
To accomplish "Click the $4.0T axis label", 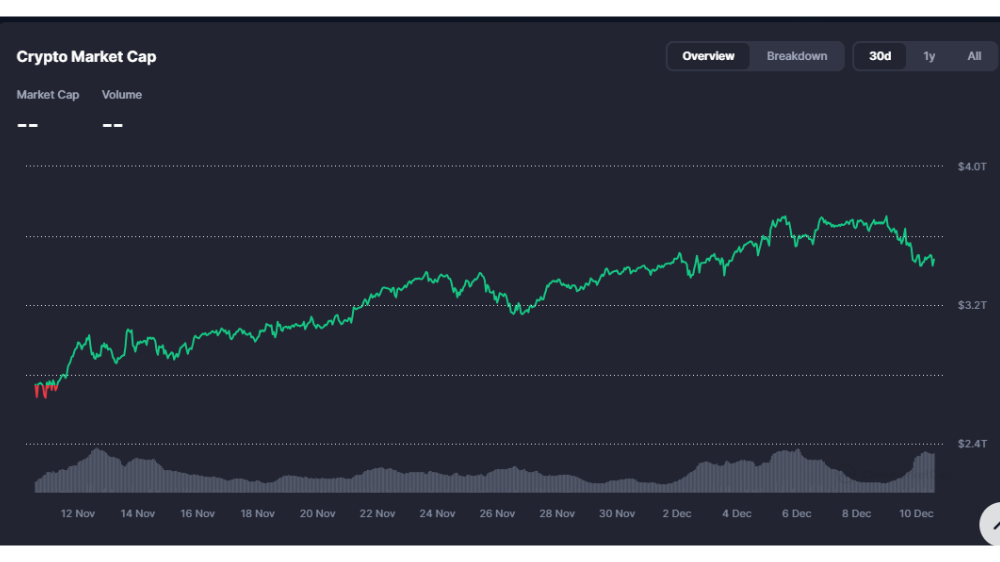I will pyautogui.click(x=972, y=166).
